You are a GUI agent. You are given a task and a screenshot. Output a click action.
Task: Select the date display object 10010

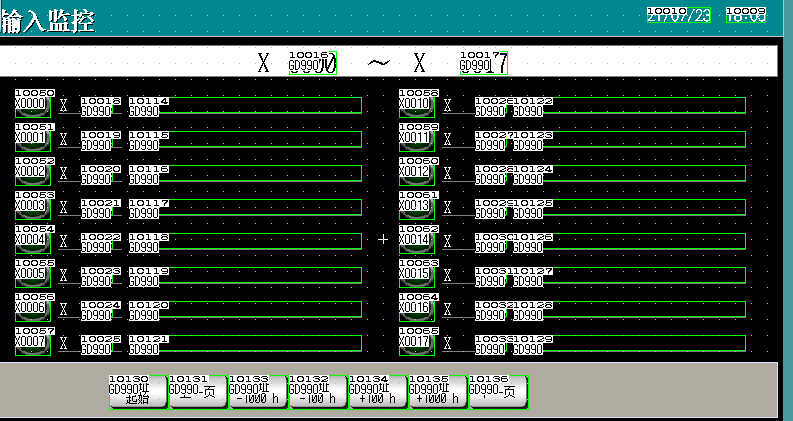click(679, 14)
